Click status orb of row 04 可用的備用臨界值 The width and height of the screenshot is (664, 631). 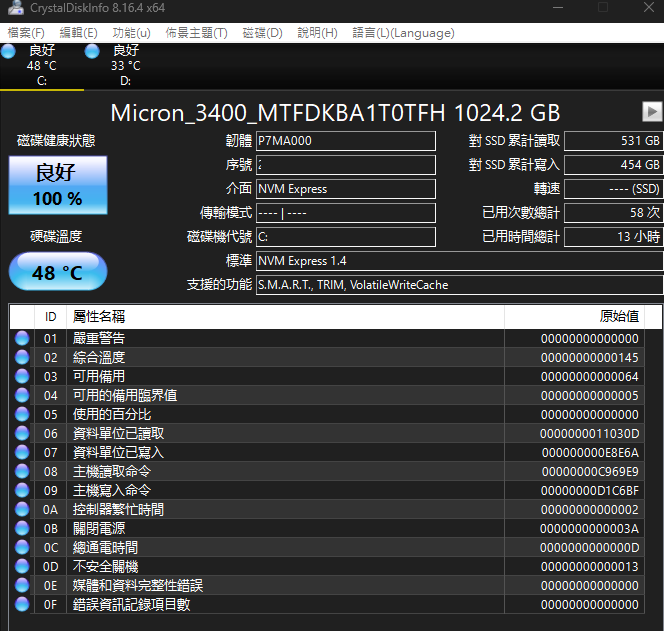[x=22, y=396]
